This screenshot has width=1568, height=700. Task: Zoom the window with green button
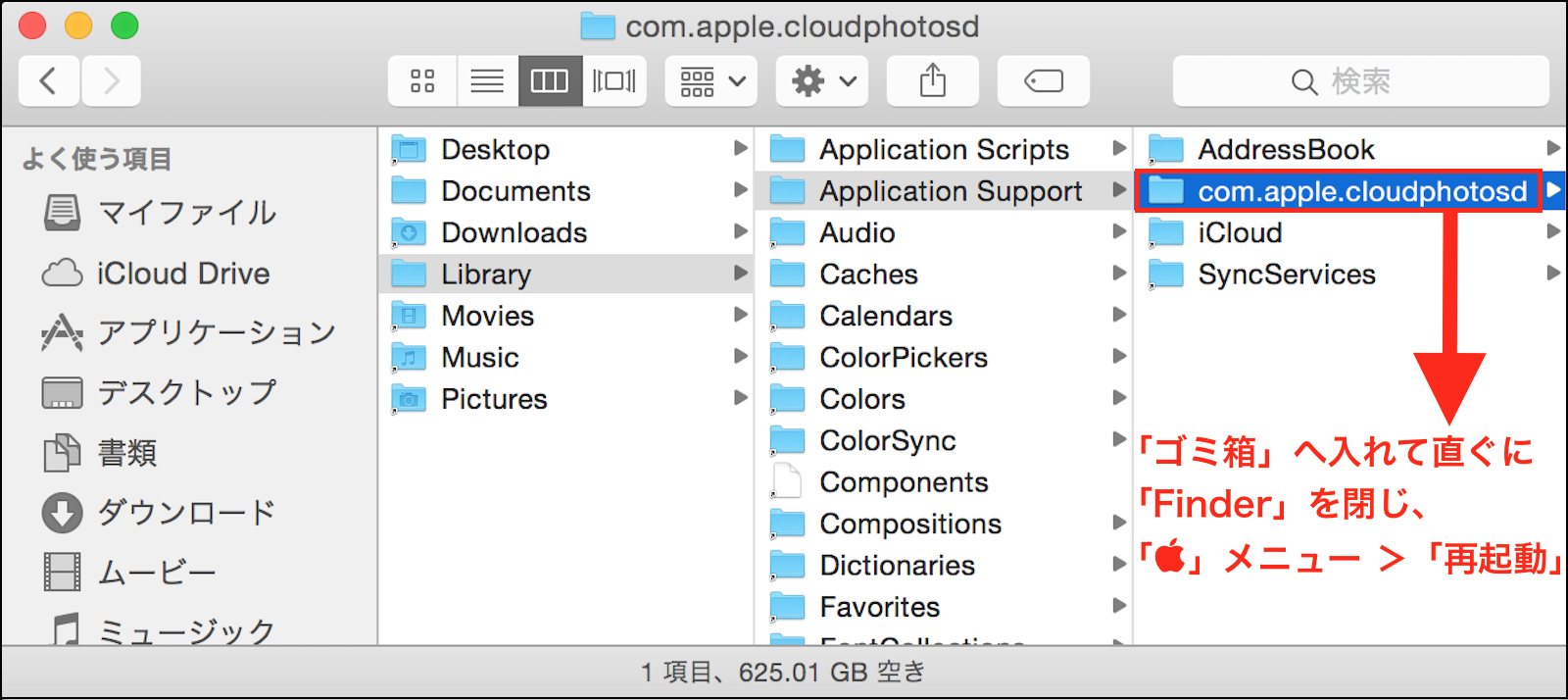[x=124, y=25]
